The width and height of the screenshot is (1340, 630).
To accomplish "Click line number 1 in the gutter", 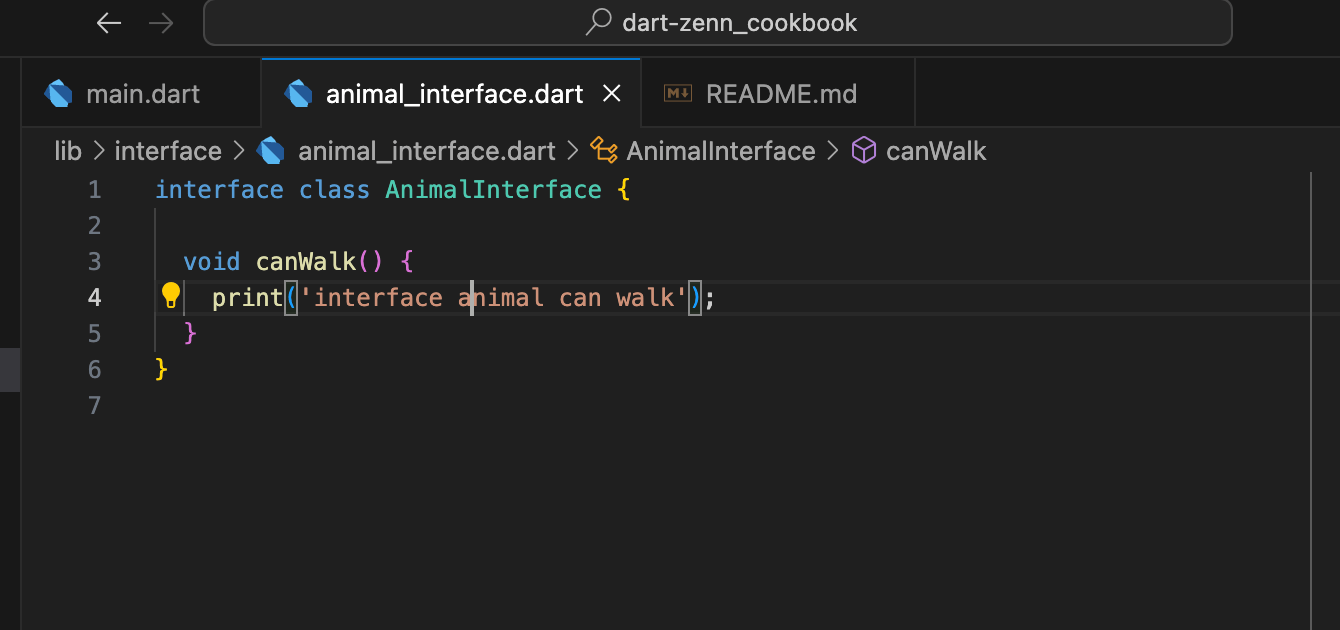I will point(94,190).
